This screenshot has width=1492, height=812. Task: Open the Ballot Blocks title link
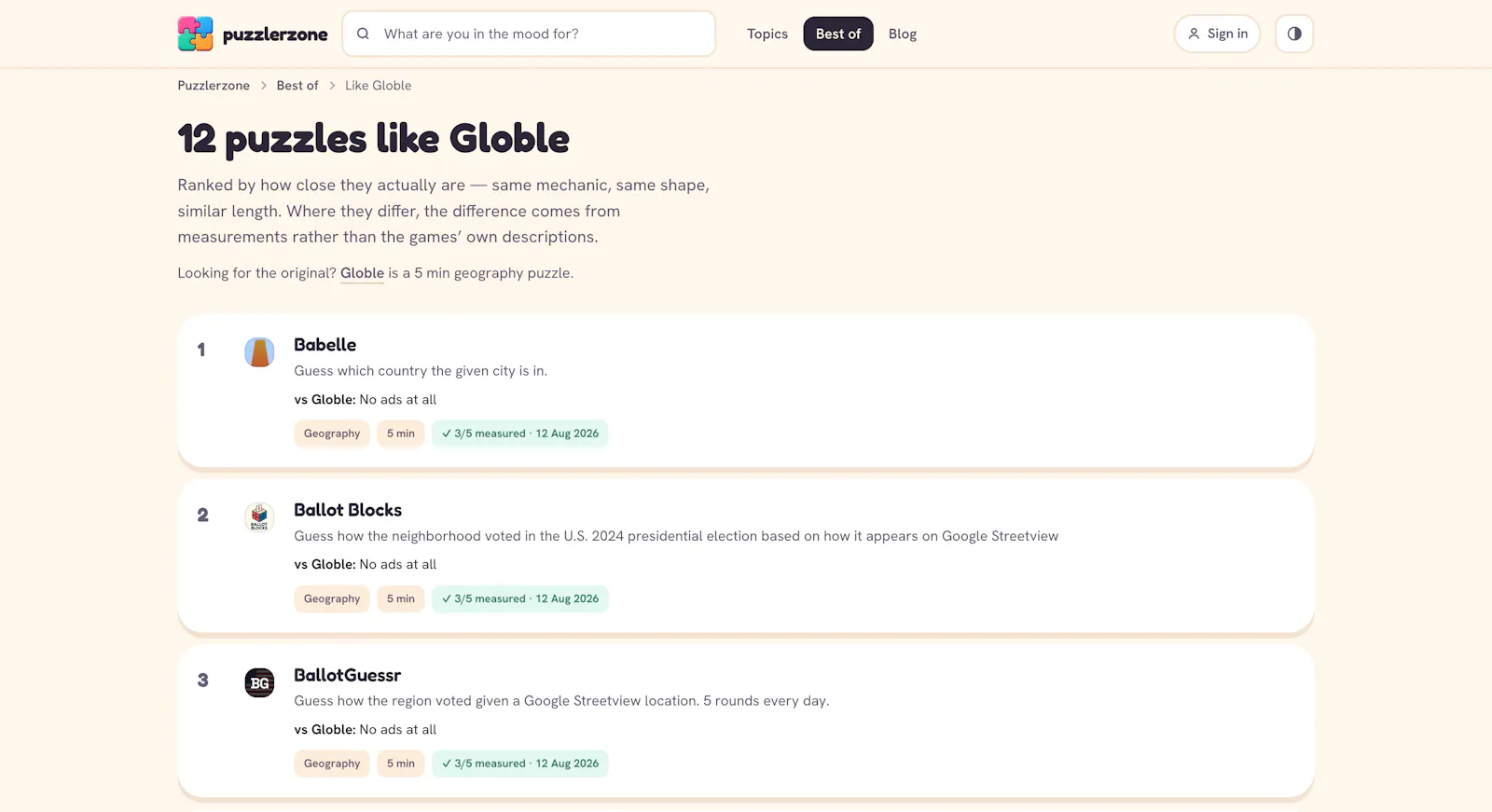[x=348, y=510]
